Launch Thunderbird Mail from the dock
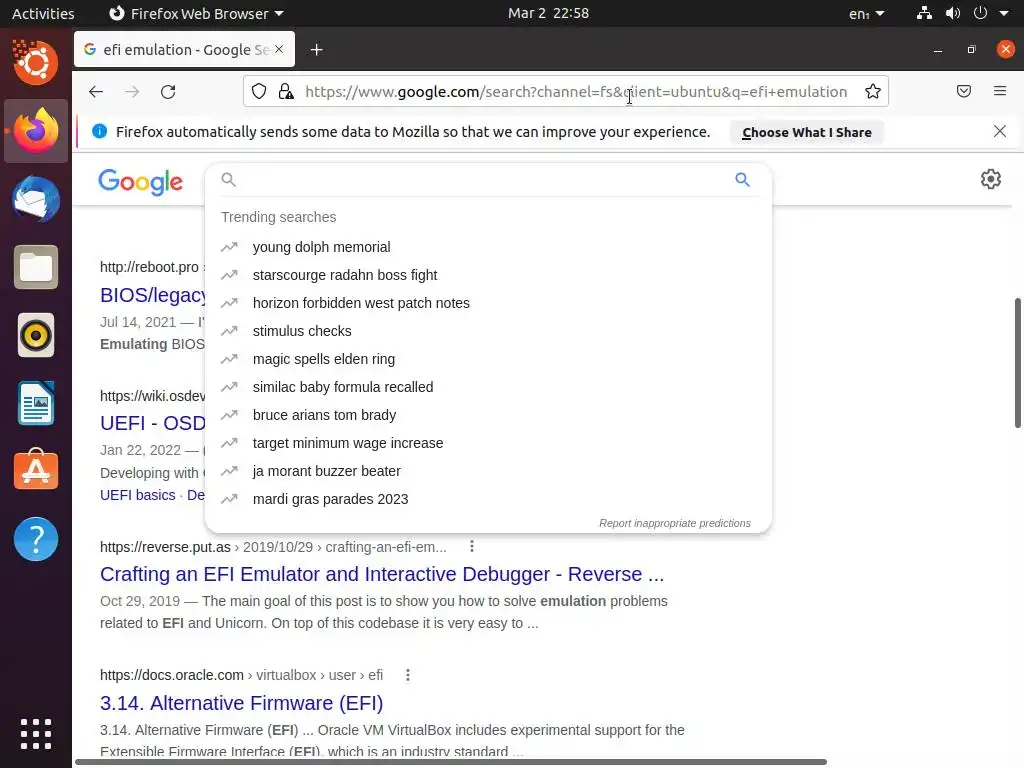 [x=36, y=199]
